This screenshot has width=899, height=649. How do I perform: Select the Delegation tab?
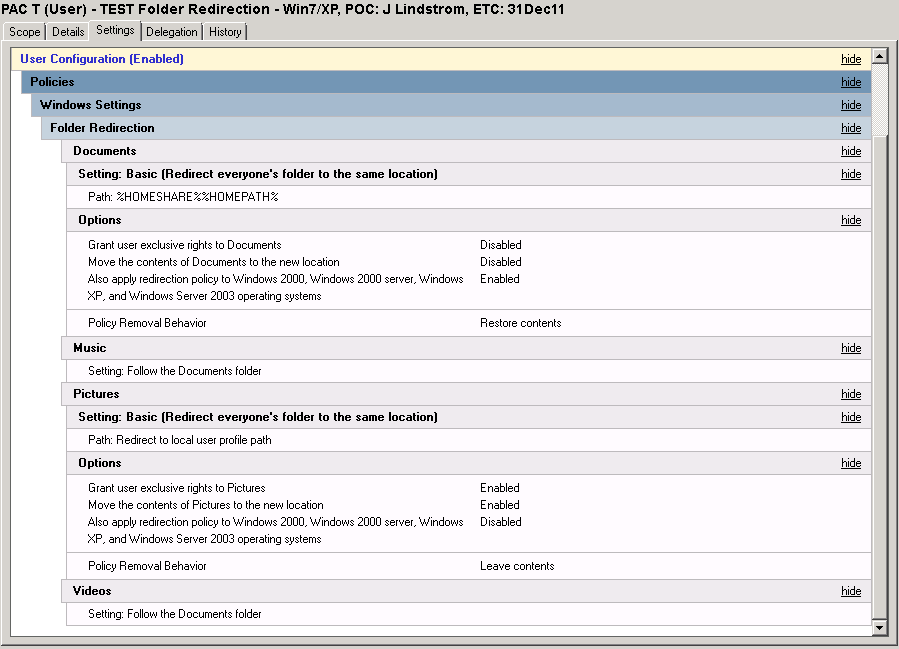[171, 31]
